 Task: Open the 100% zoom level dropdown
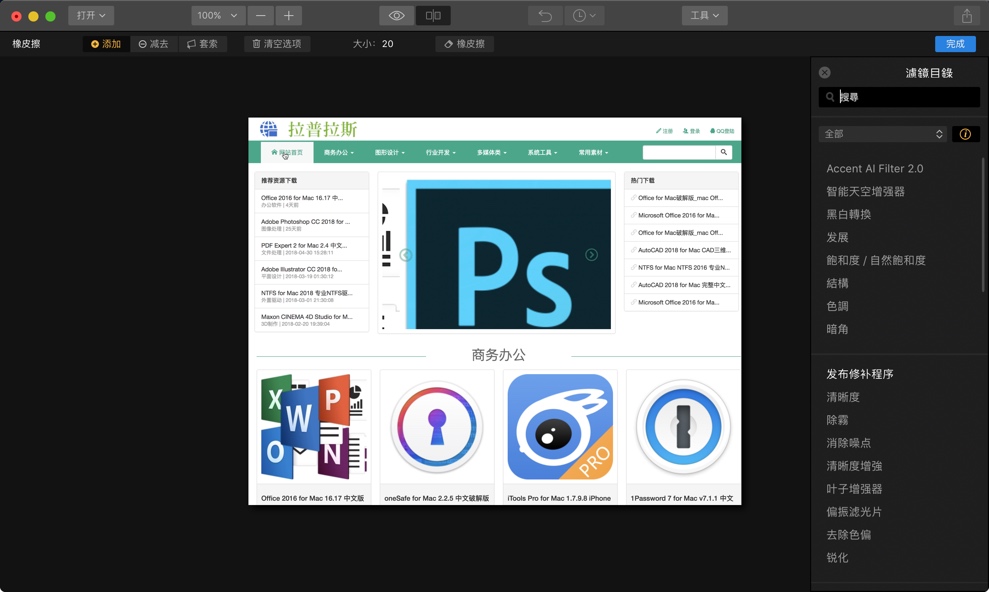click(x=216, y=16)
